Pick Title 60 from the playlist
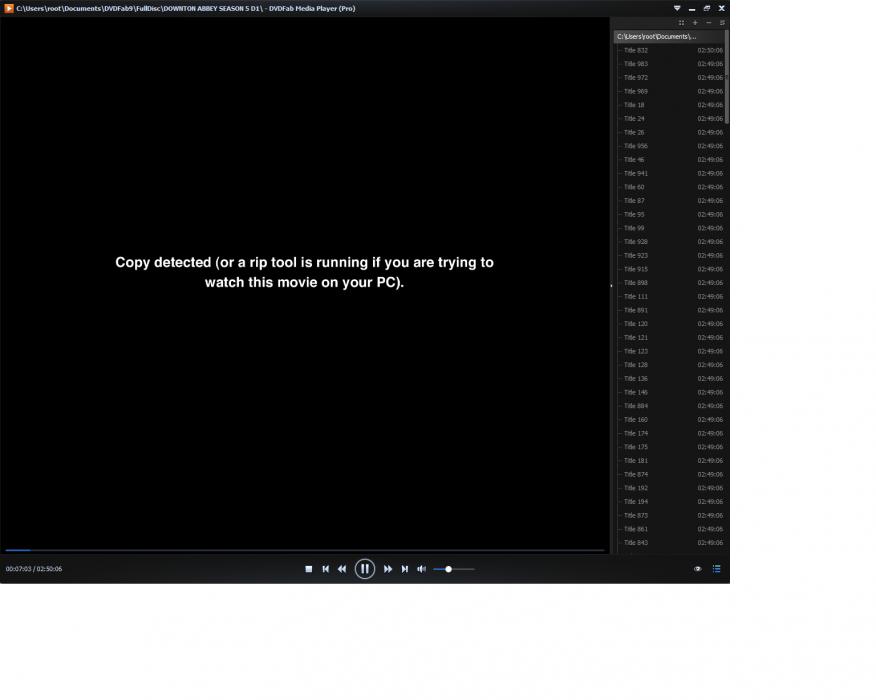 (x=670, y=187)
